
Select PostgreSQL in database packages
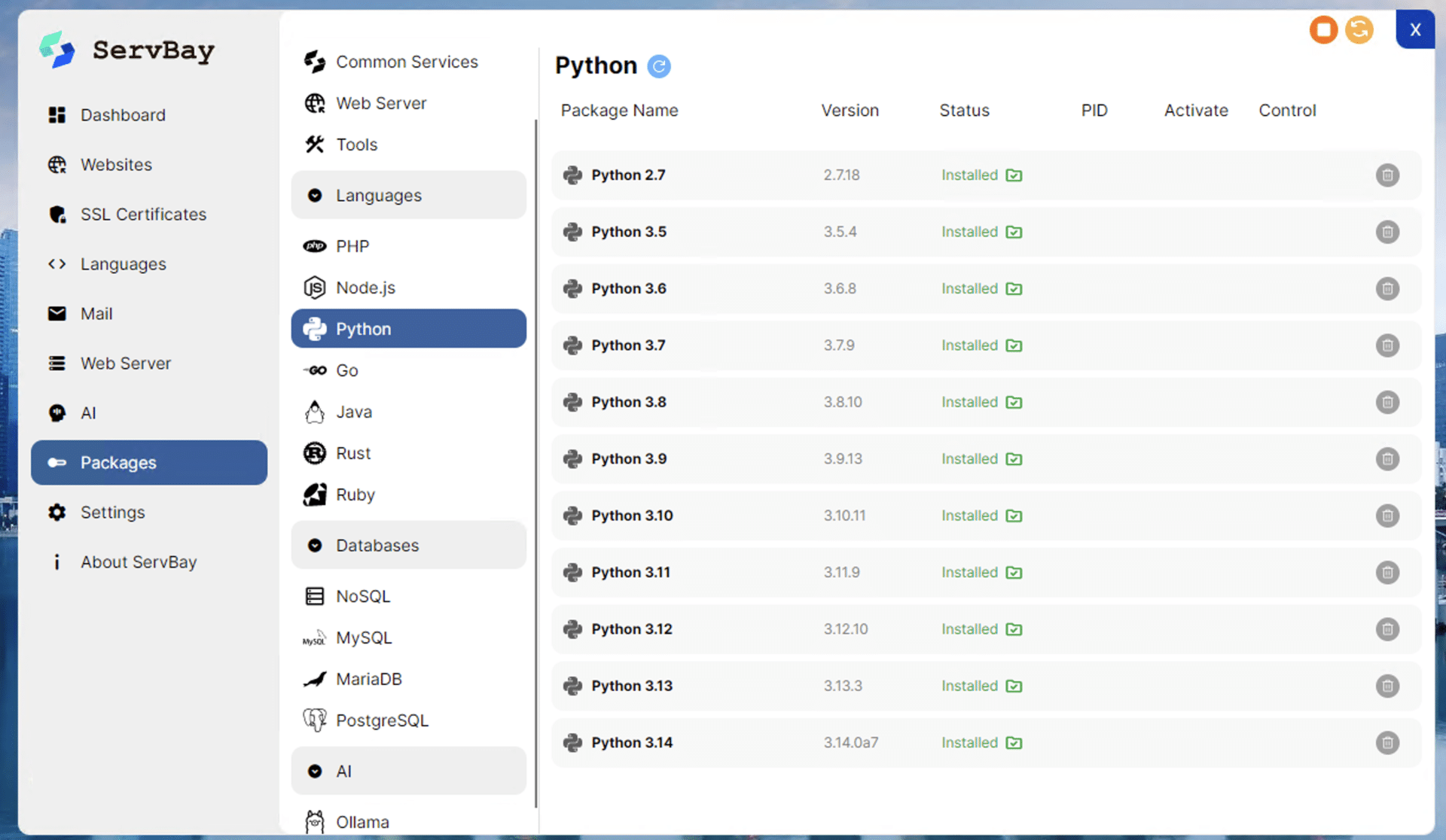[x=382, y=720]
